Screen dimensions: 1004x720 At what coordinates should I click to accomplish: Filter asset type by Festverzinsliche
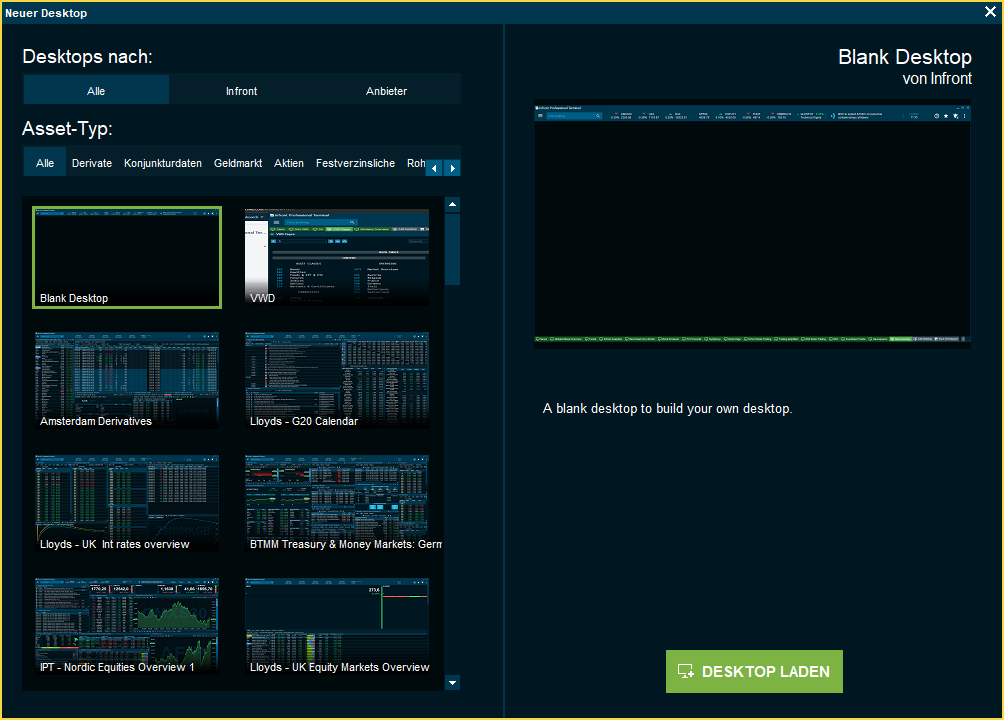coord(355,163)
